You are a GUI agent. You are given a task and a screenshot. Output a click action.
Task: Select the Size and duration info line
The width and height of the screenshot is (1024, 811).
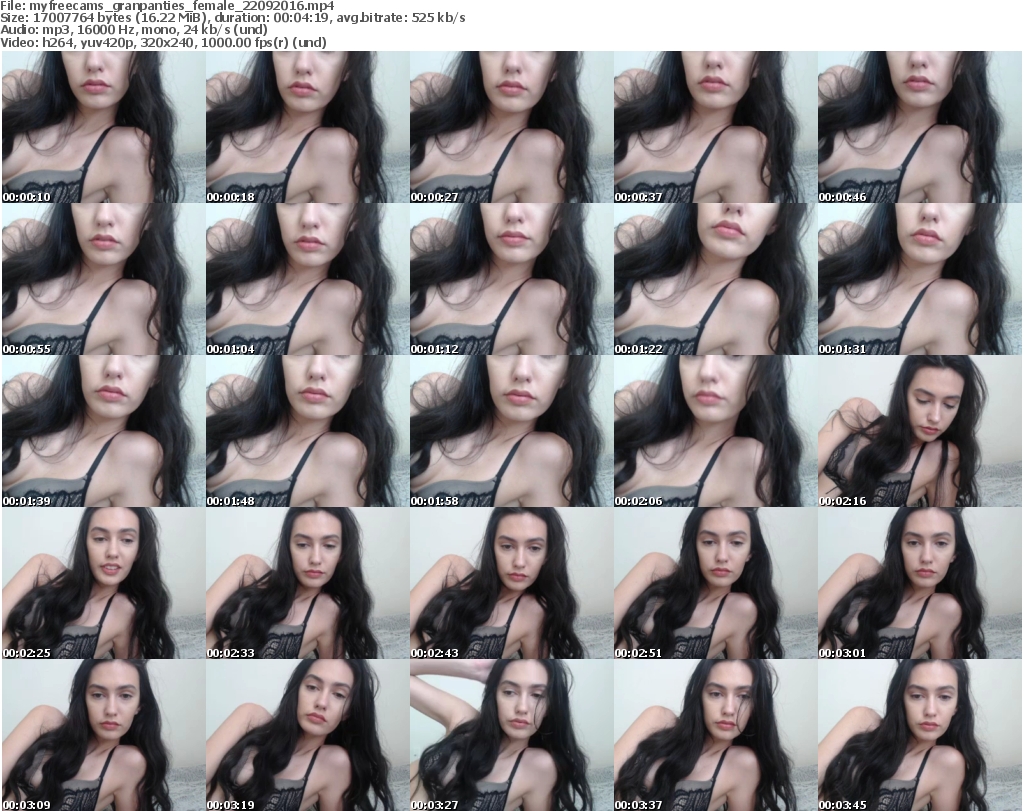[232, 18]
